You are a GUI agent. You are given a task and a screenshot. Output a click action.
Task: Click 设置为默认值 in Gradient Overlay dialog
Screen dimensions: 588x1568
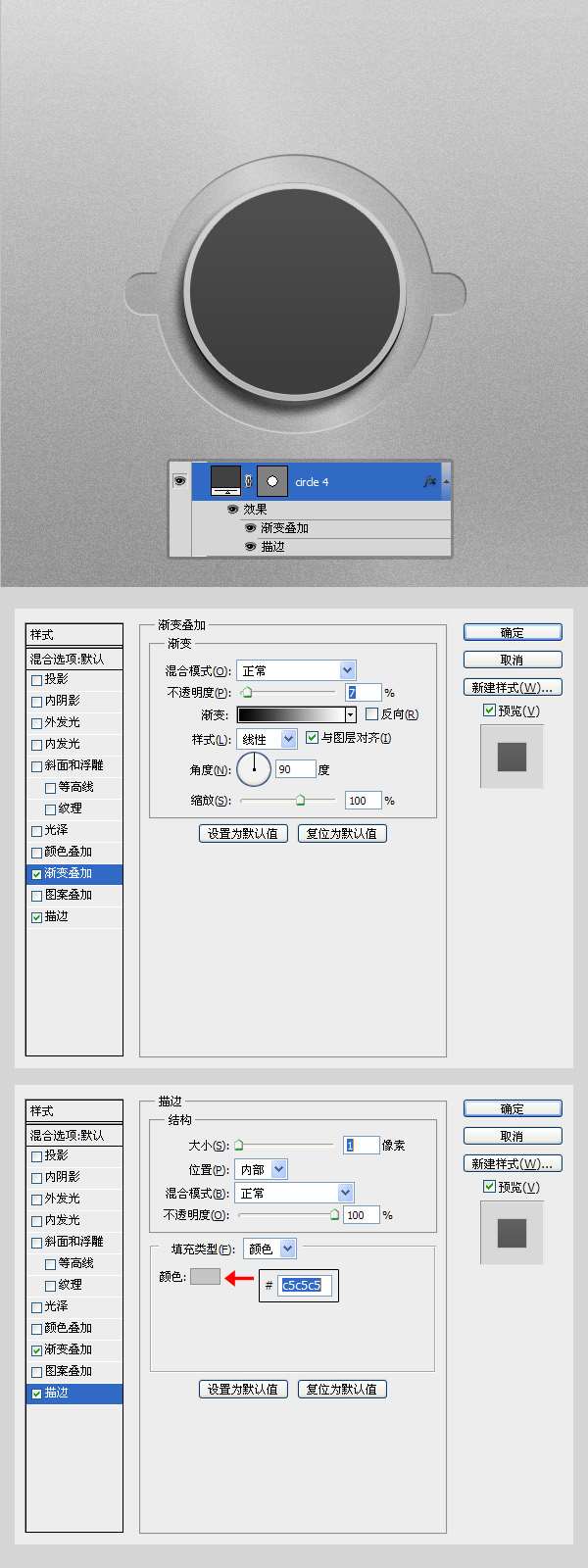(x=243, y=834)
